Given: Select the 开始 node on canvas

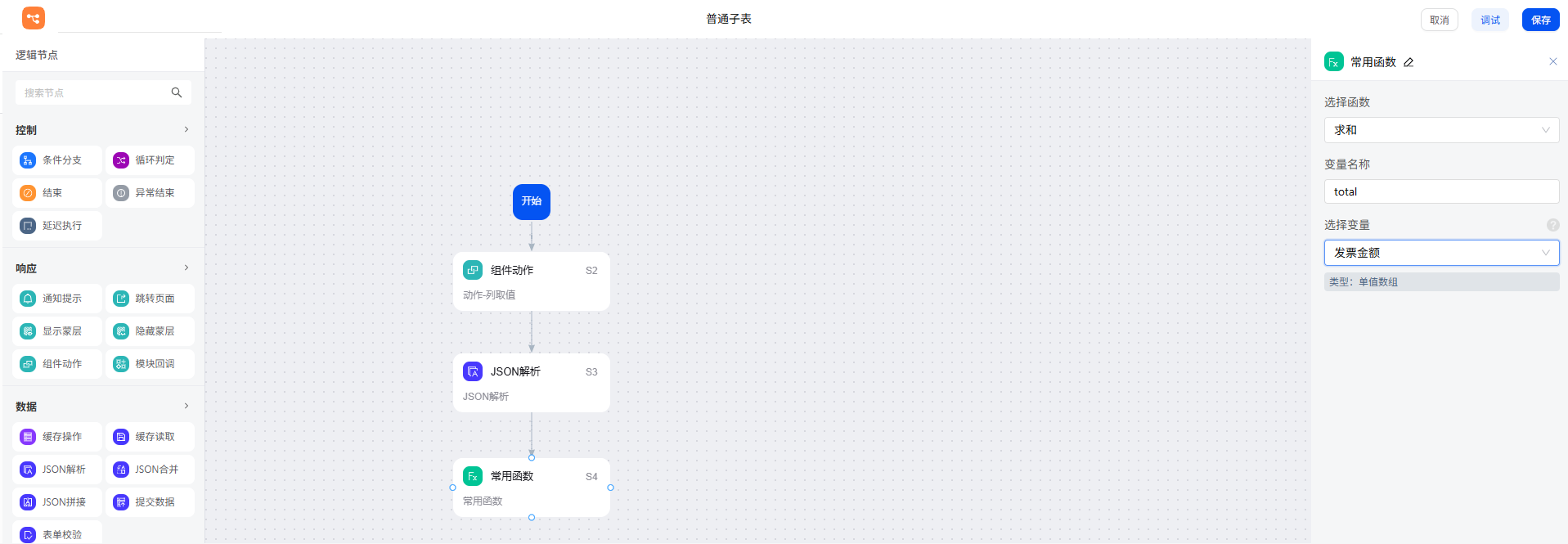Looking at the screenshot, I should 532,201.
